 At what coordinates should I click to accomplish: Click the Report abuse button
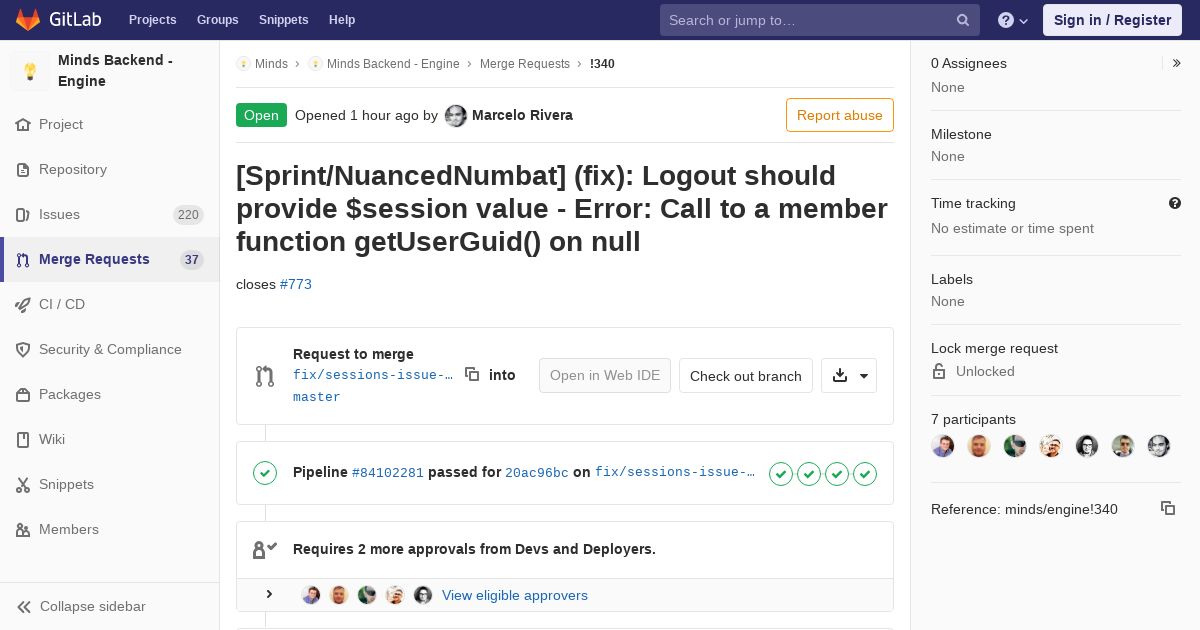pos(840,115)
